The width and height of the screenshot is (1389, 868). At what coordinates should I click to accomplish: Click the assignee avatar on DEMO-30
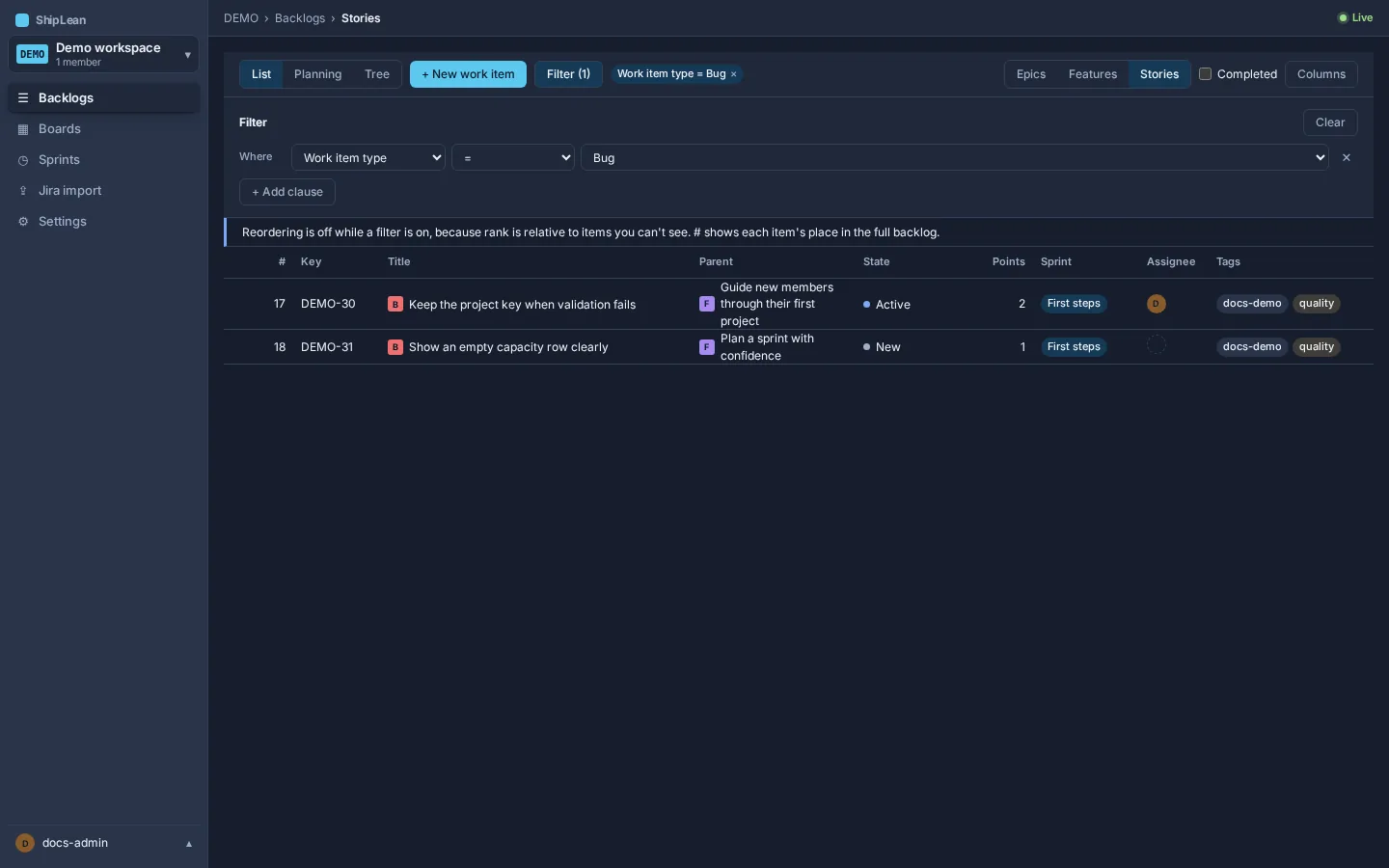1157,304
